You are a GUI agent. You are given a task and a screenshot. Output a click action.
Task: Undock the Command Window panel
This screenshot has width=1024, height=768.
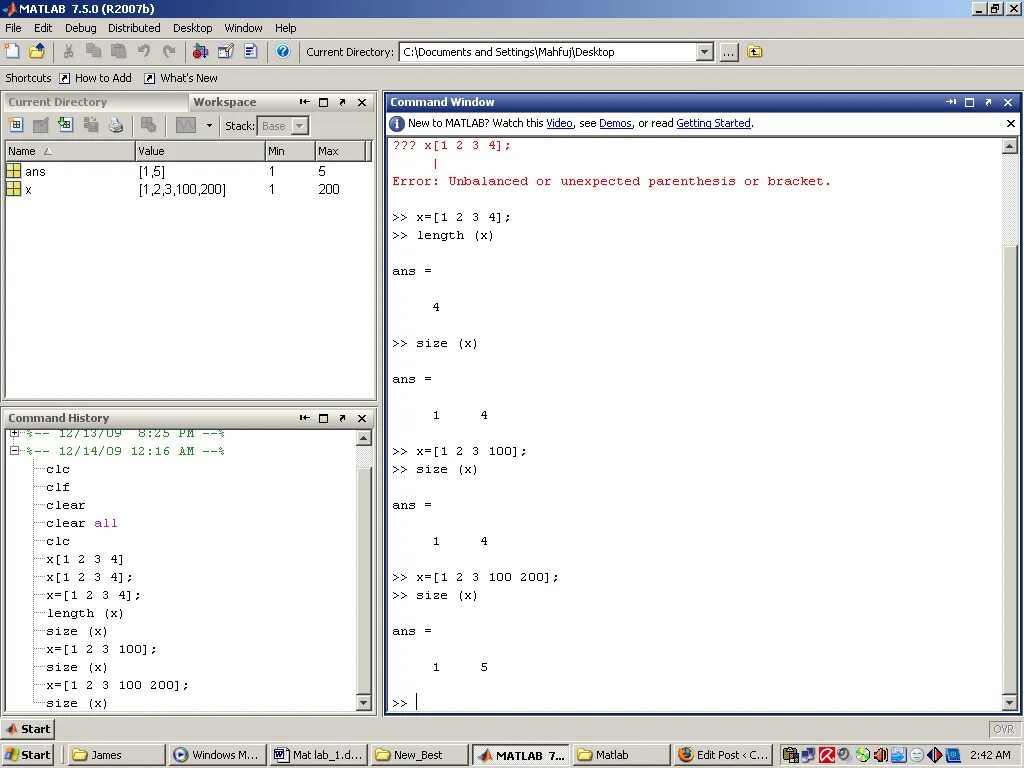(989, 102)
